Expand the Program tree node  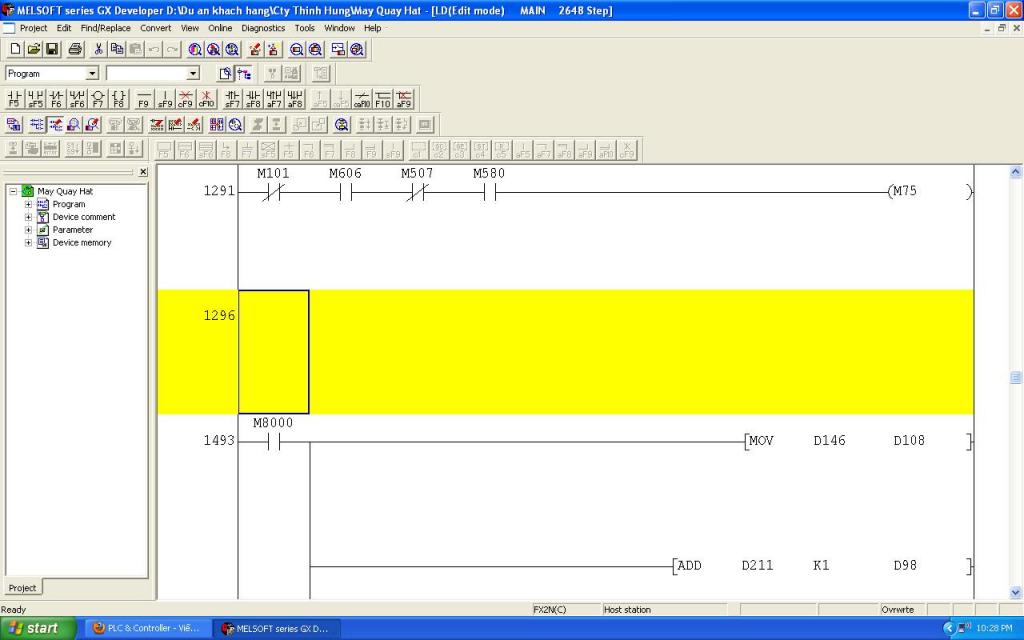(x=28, y=204)
